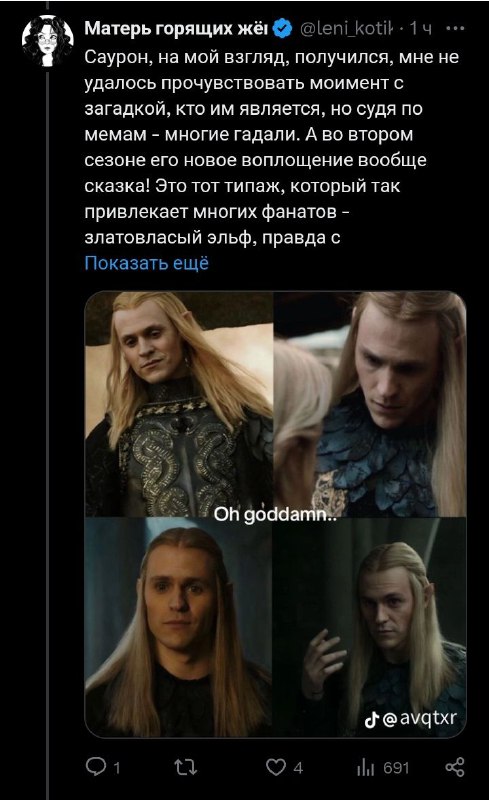Image resolution: width=489 pixels, height=800 pixels.
Task: Click the likes count 4
Action: [299, 767]
